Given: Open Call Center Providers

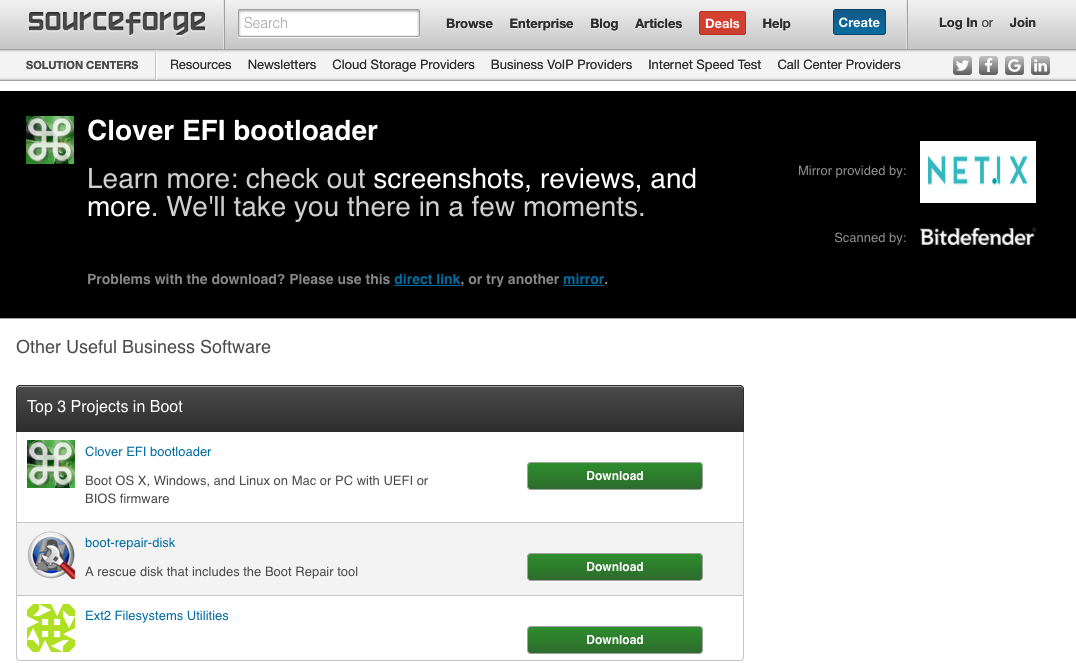Looking at the screenshot, I should coord(839,65).
